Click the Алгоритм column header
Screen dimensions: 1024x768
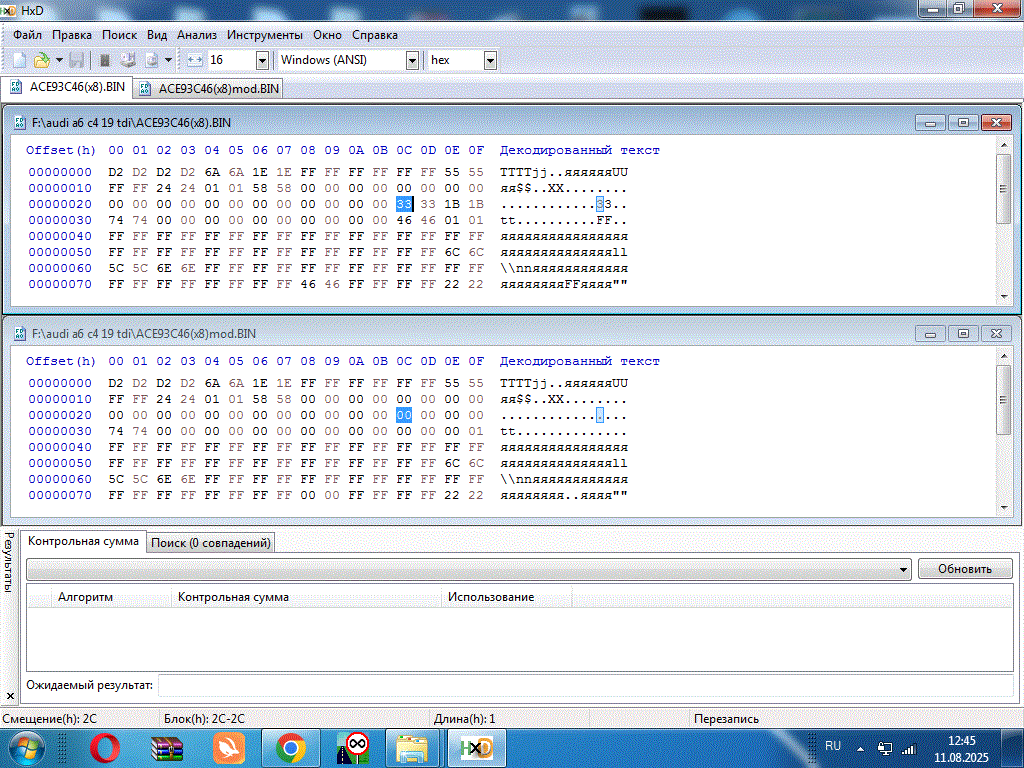click(111, 597)
